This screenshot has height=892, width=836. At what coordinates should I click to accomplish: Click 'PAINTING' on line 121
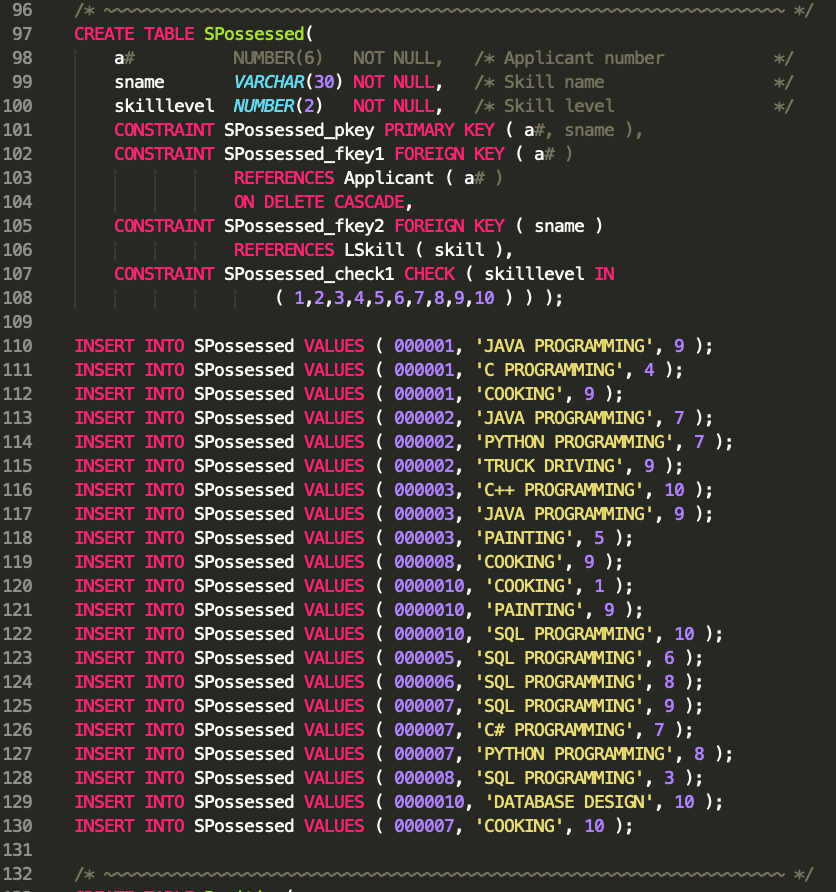click(535, 610)
